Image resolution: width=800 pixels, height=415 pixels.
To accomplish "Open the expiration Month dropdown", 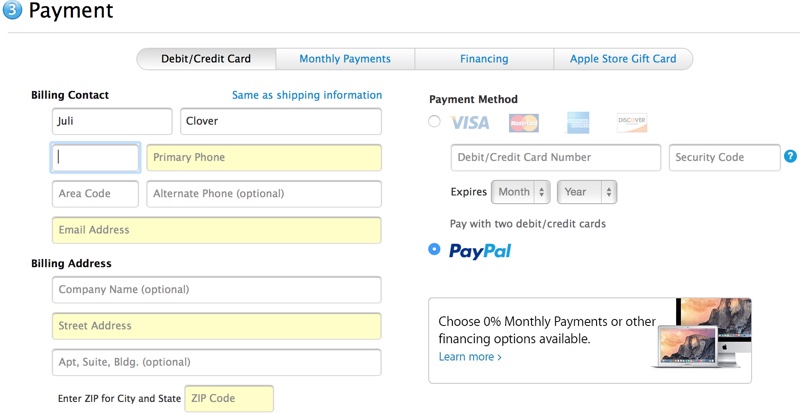I will click(520, 192).
